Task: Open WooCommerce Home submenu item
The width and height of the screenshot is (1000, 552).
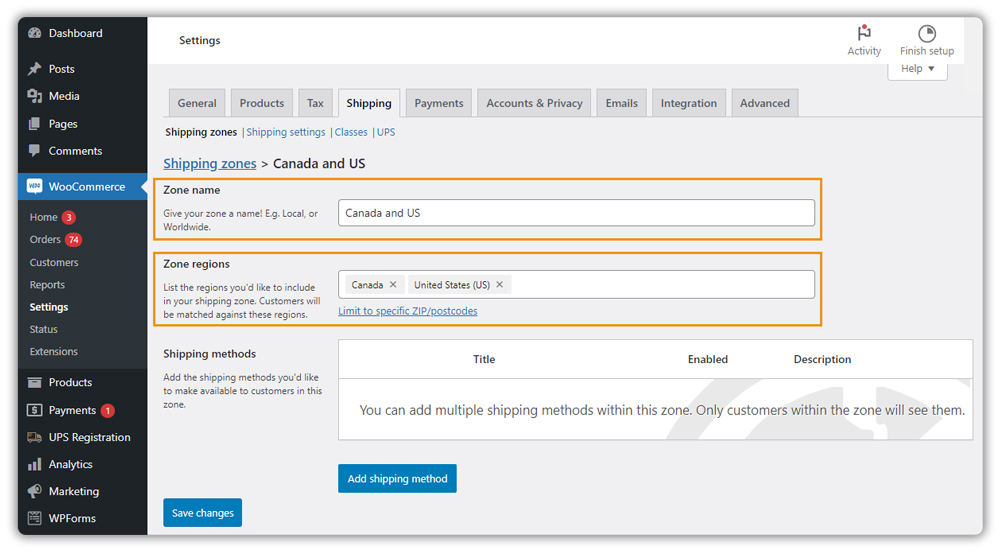Action: [43, 217]
